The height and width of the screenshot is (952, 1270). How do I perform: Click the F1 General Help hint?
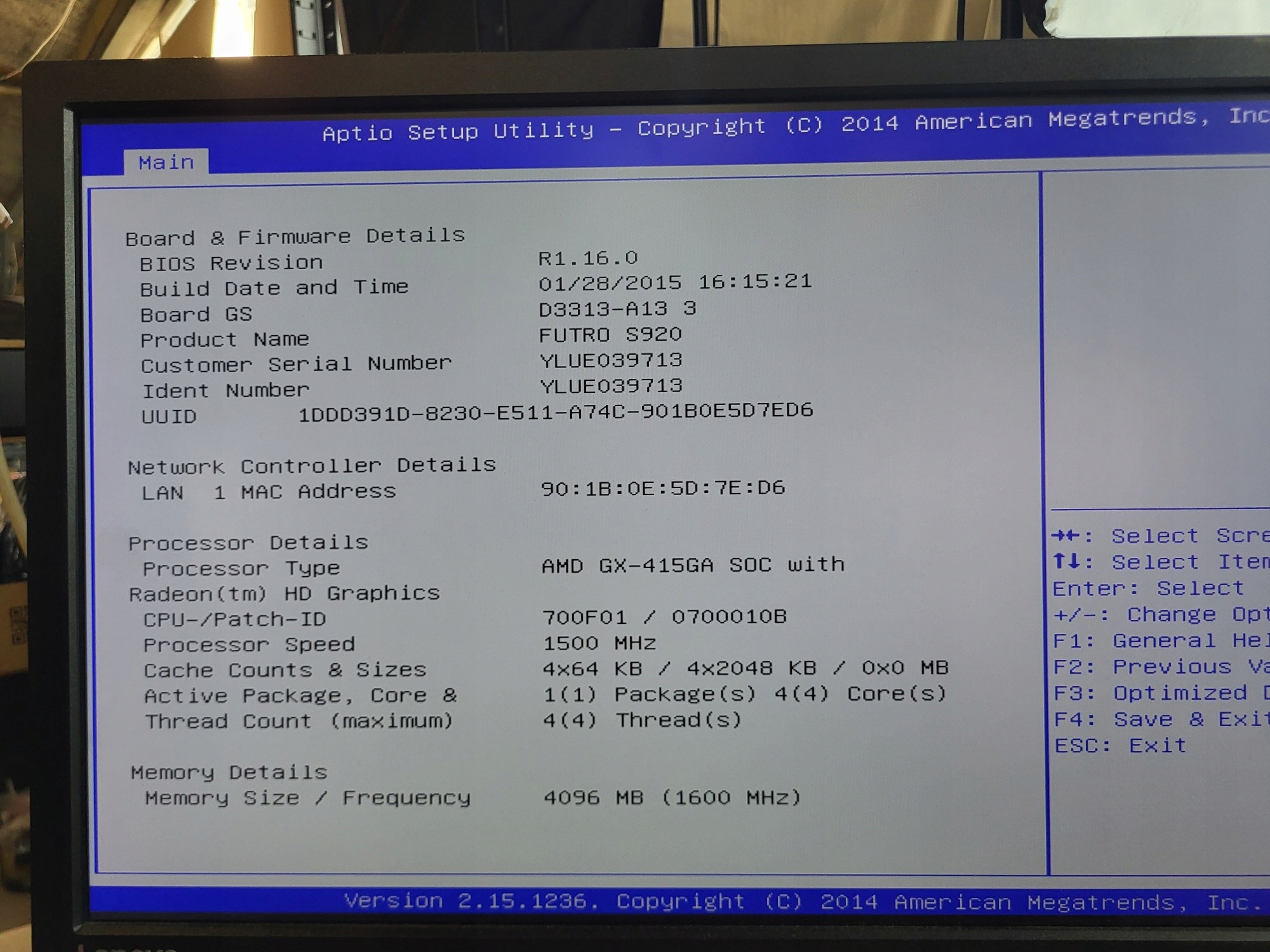[1159, 641]
